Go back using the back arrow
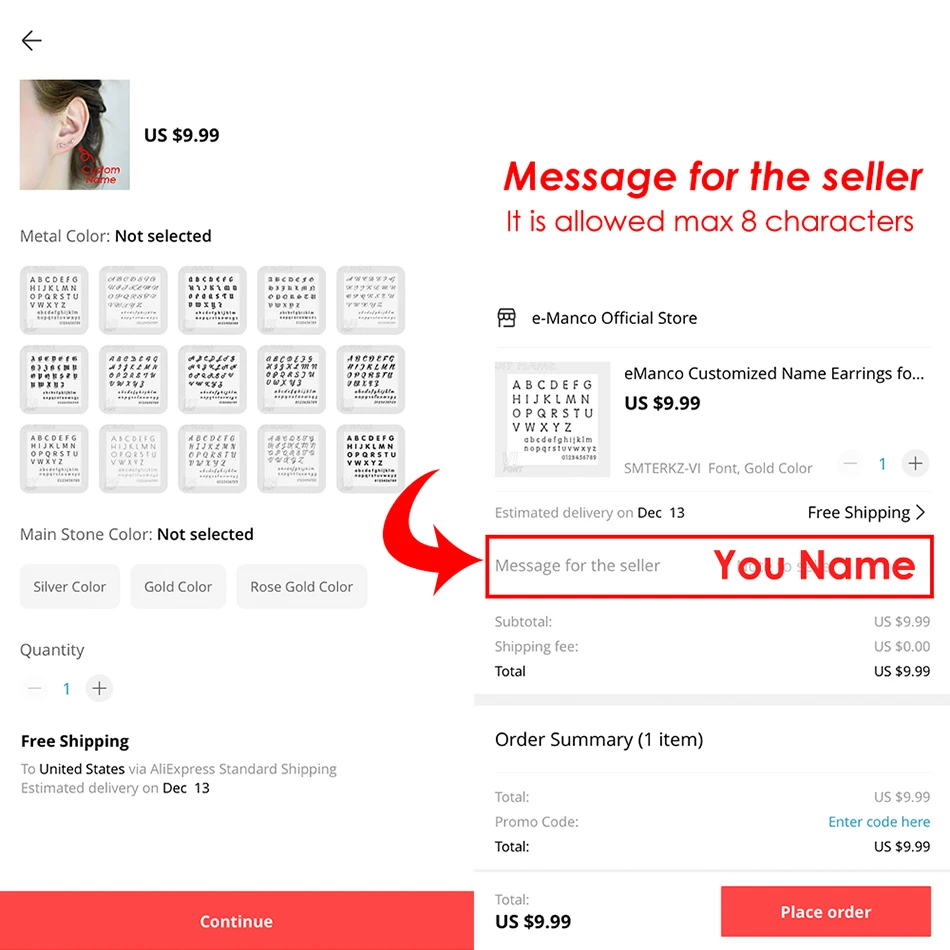 [x=32, y=41]
